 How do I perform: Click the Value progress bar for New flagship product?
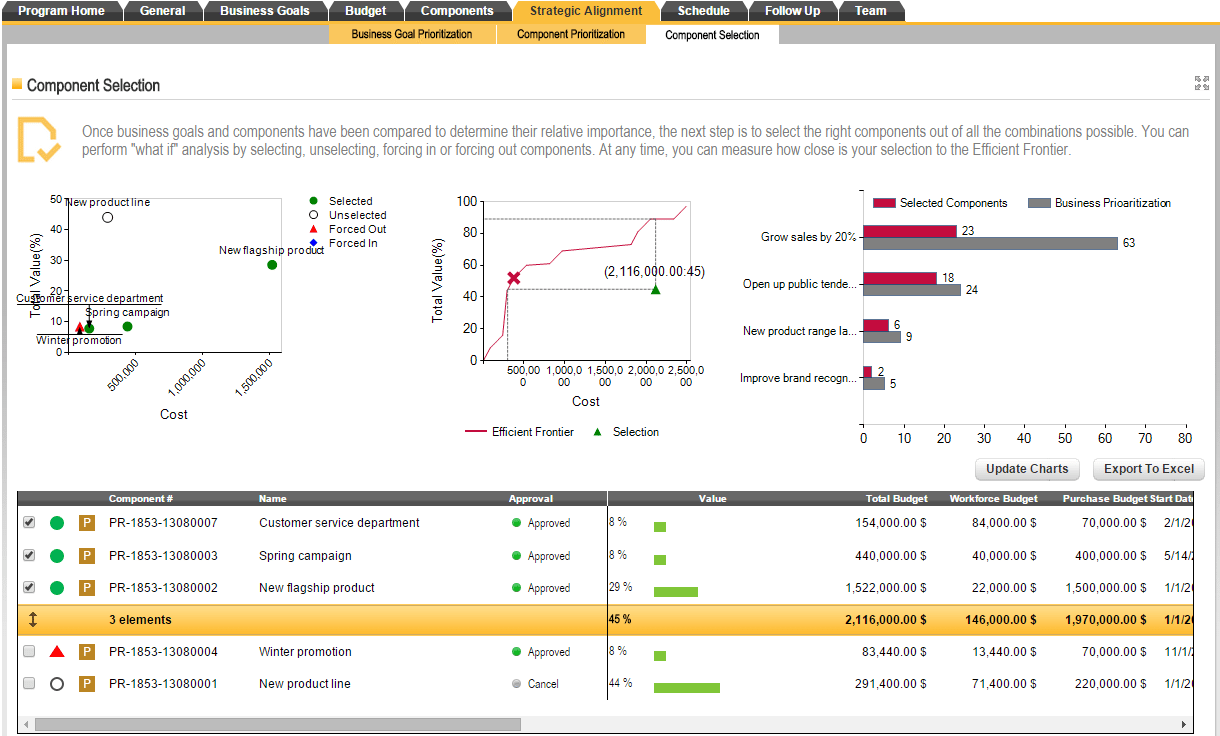click(x=676, y=591)
